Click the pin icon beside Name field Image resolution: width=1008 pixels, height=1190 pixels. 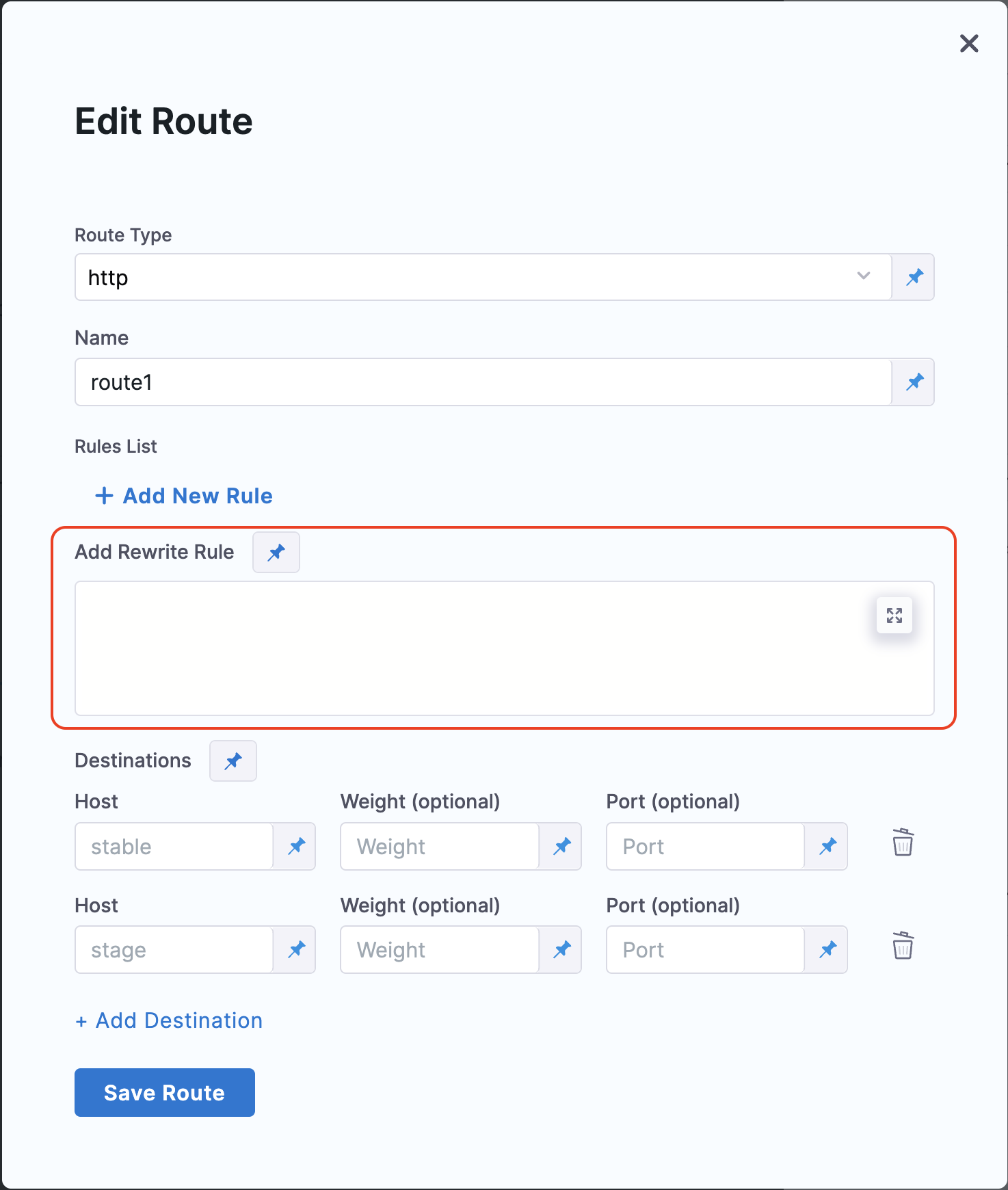coord(914,382)
